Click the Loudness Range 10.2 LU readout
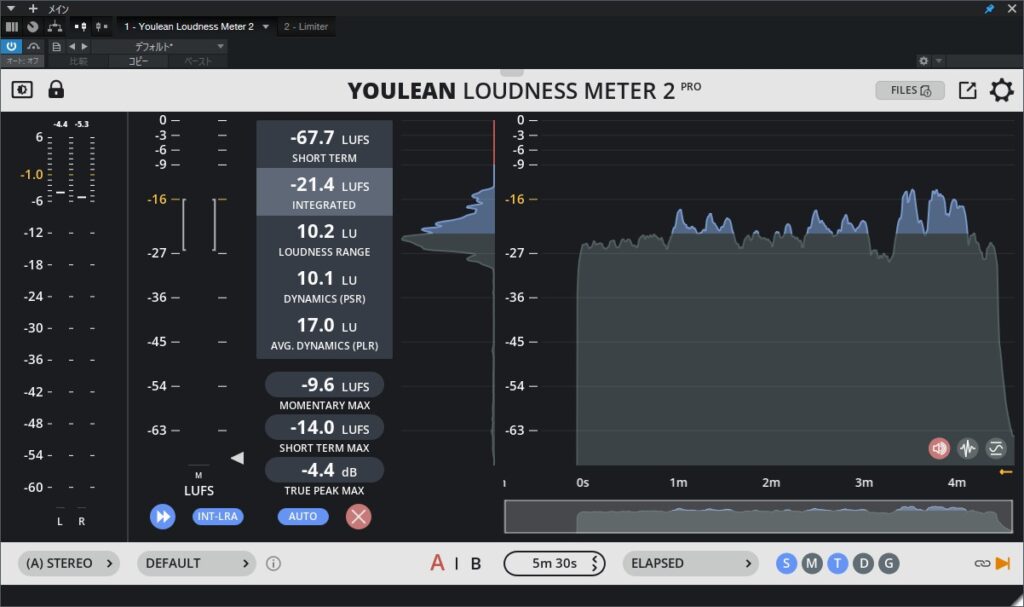 tap(325, 239)
